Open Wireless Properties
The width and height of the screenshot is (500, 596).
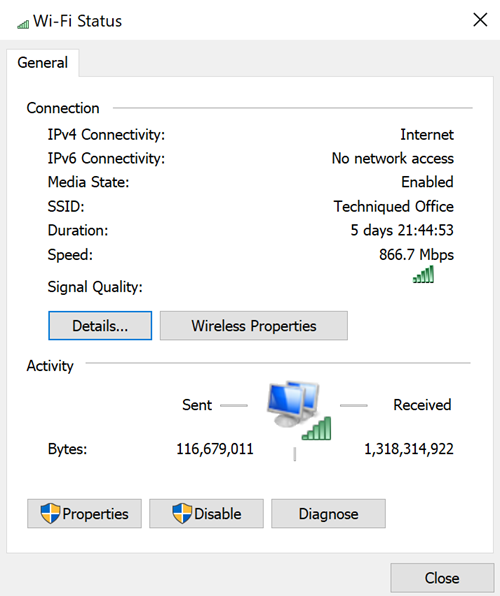[254, 326]
